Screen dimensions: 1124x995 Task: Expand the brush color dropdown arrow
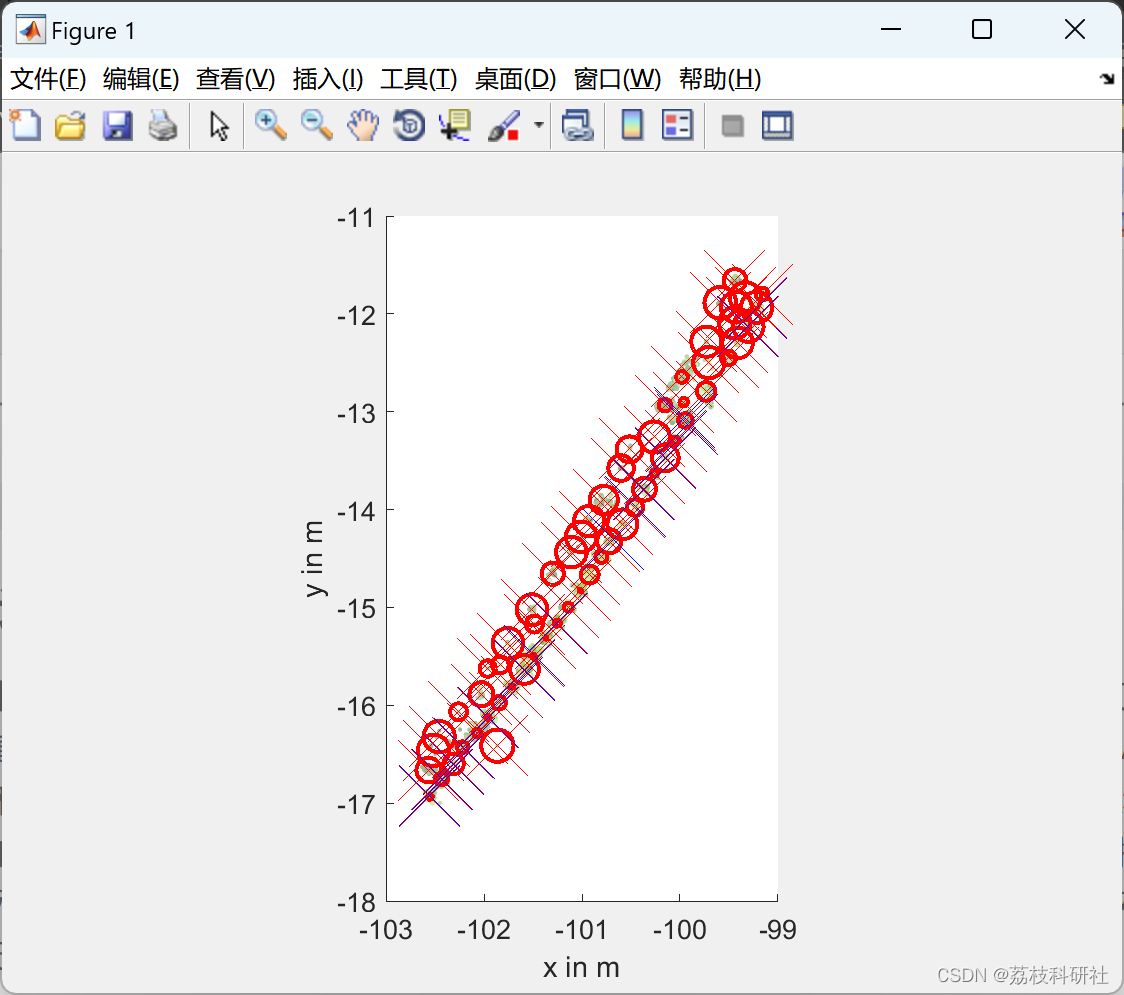(x=539, y=126)
